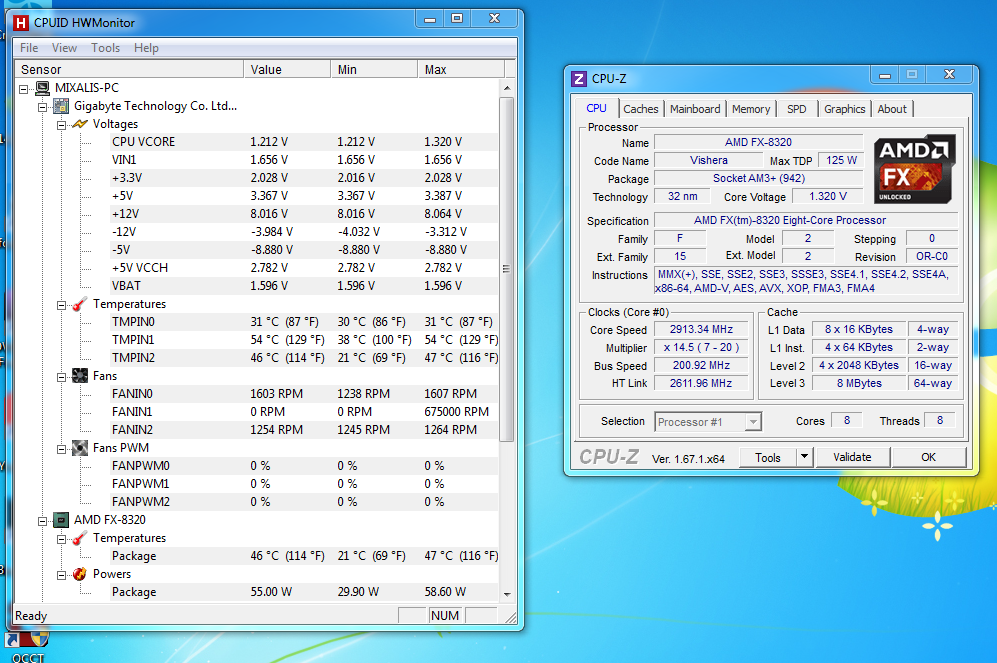Switch to the Caches tab
Image resolution: width=997 pixels, height=663 pixels.
pyautogui.click(x=641, y=109)
